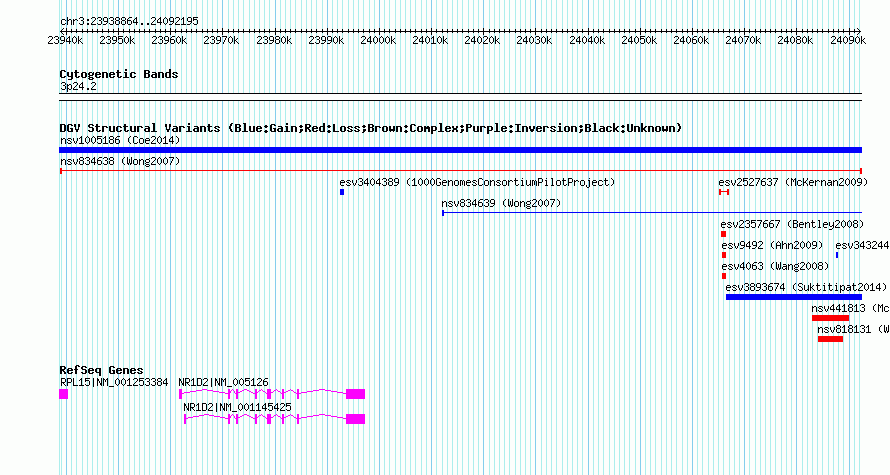The height and width of the screenshot is (475, 890).
Task: Click the 23980k ruler tick label
Action: tap(274, 40)
